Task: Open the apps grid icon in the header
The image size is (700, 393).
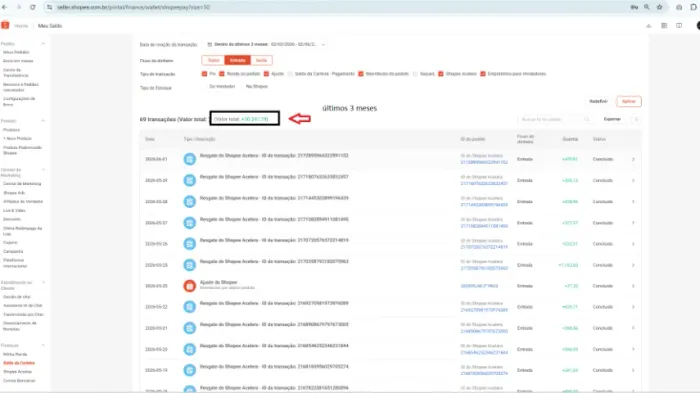Action: point(664,26)
